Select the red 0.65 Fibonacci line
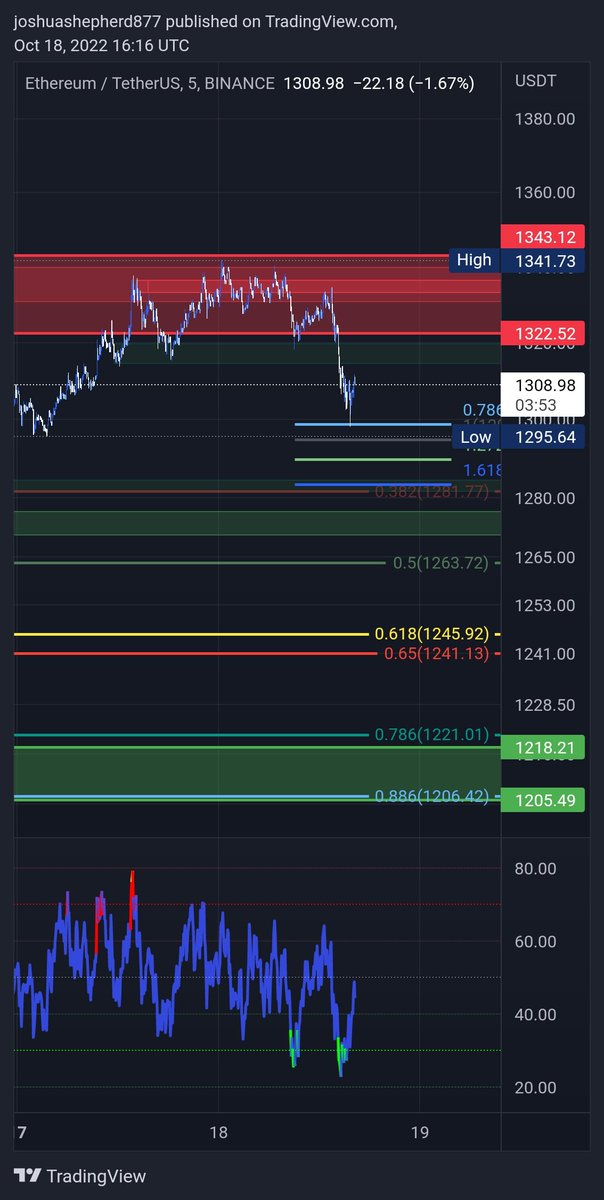The image size is (604, 1200). click(x=196, y=654)
